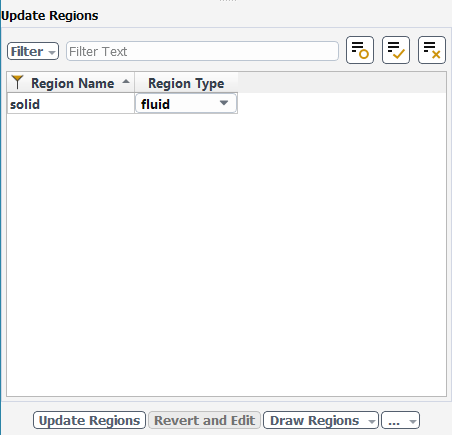This screenshot has width=453, height=435.
Task: Click the sort arrow beside Region Name
Action: point(126,82)
